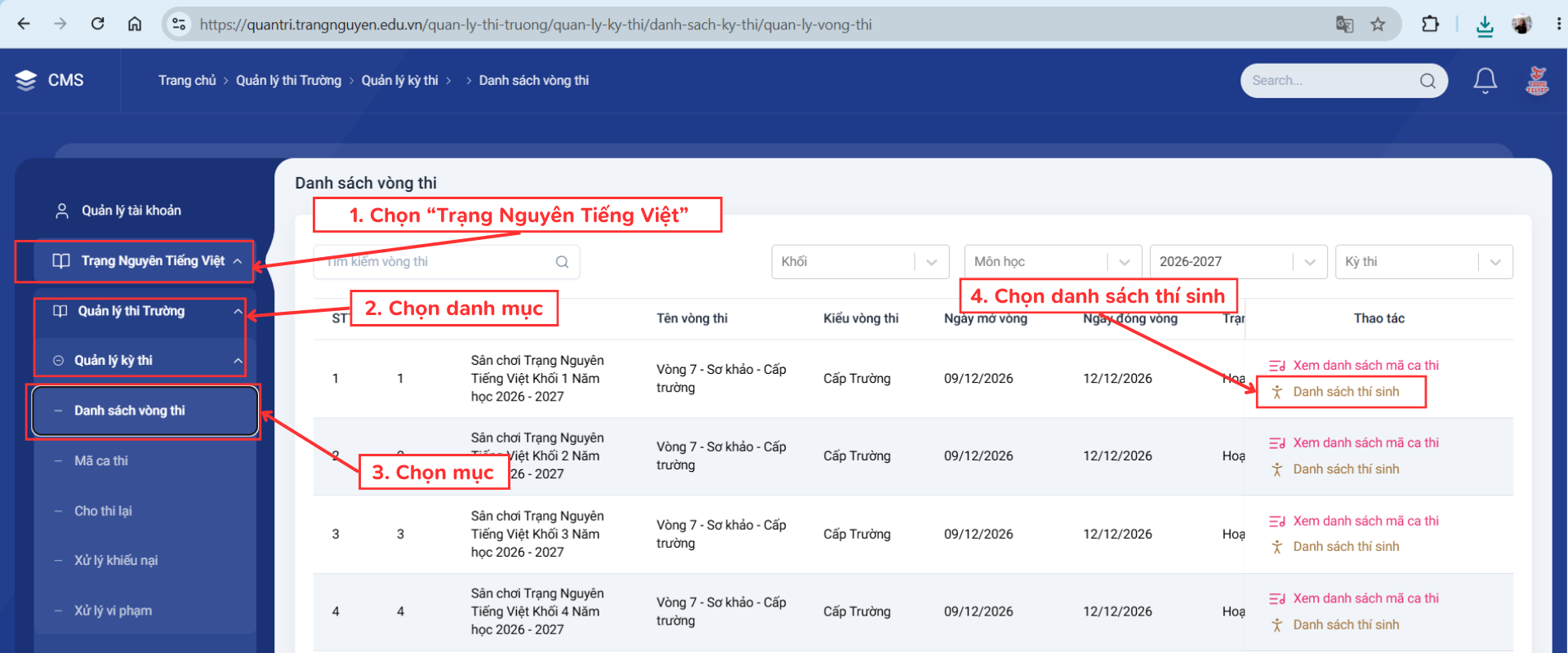Click the translate page icon
This screenshot has height=653, width=1568.
pyautogui.click(x=1344, y=24)
